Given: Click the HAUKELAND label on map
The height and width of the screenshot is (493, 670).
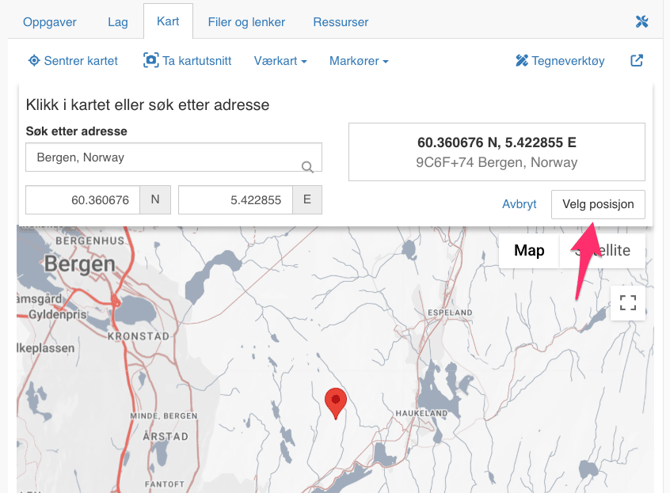Looking at the screenshot, I should [421, 413].
